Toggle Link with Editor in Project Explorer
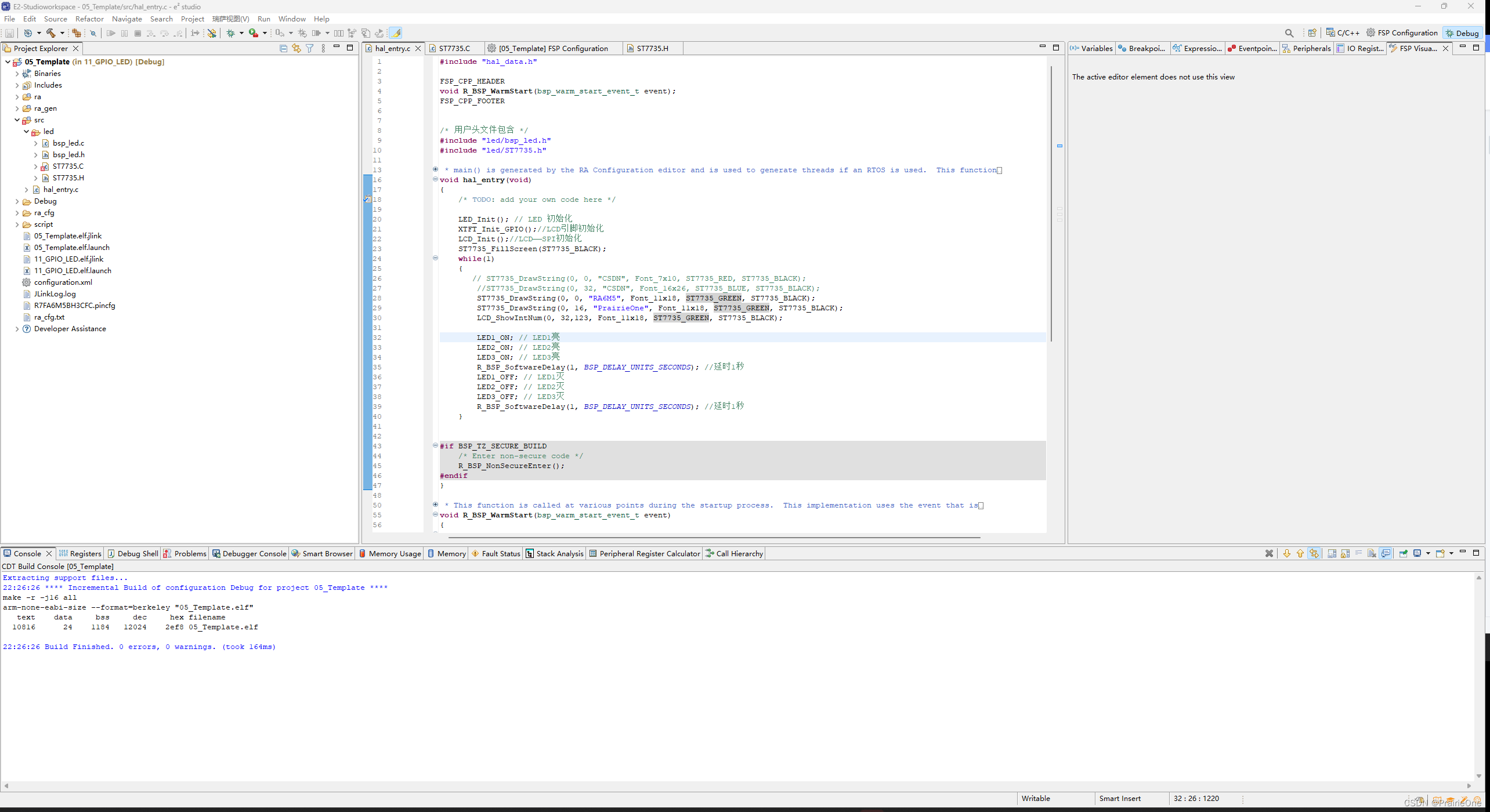 (x=296, y=48)
